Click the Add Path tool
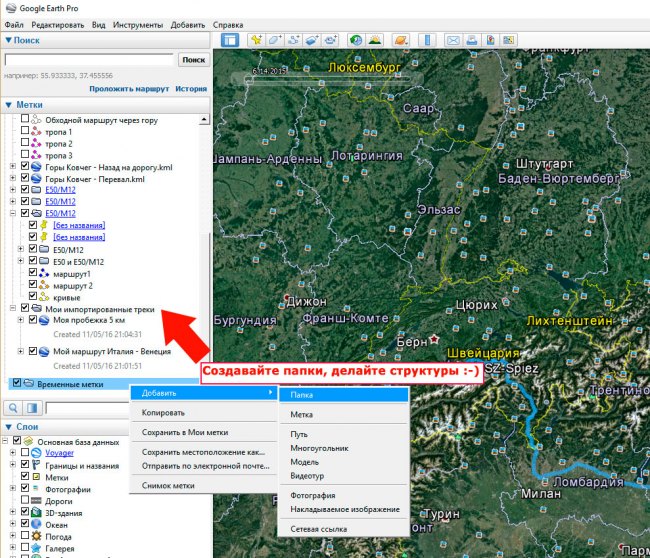This screenshot has height=558, width=650. [293, 40]
